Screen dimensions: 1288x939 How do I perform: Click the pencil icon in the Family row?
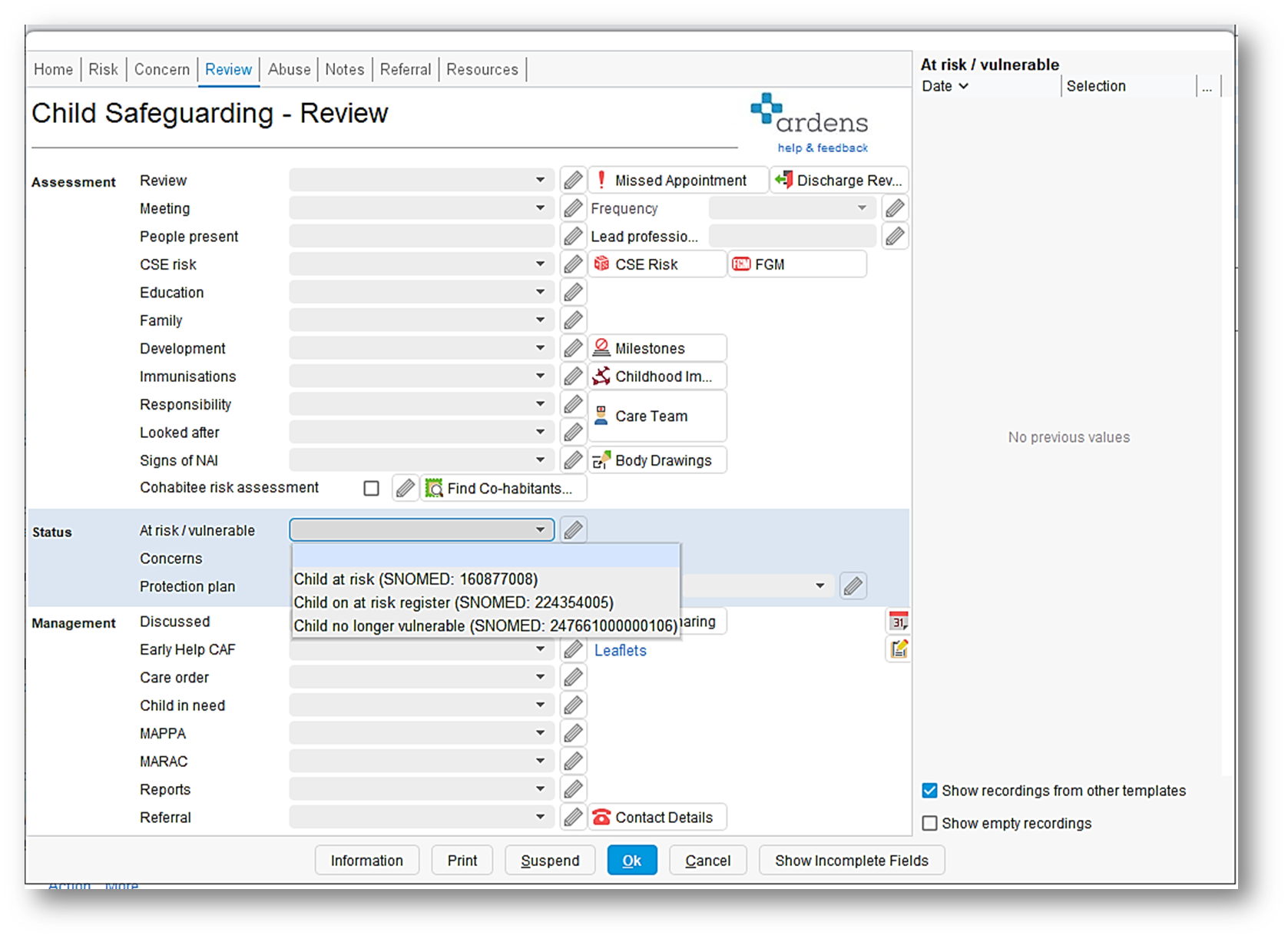click(573, 320)
